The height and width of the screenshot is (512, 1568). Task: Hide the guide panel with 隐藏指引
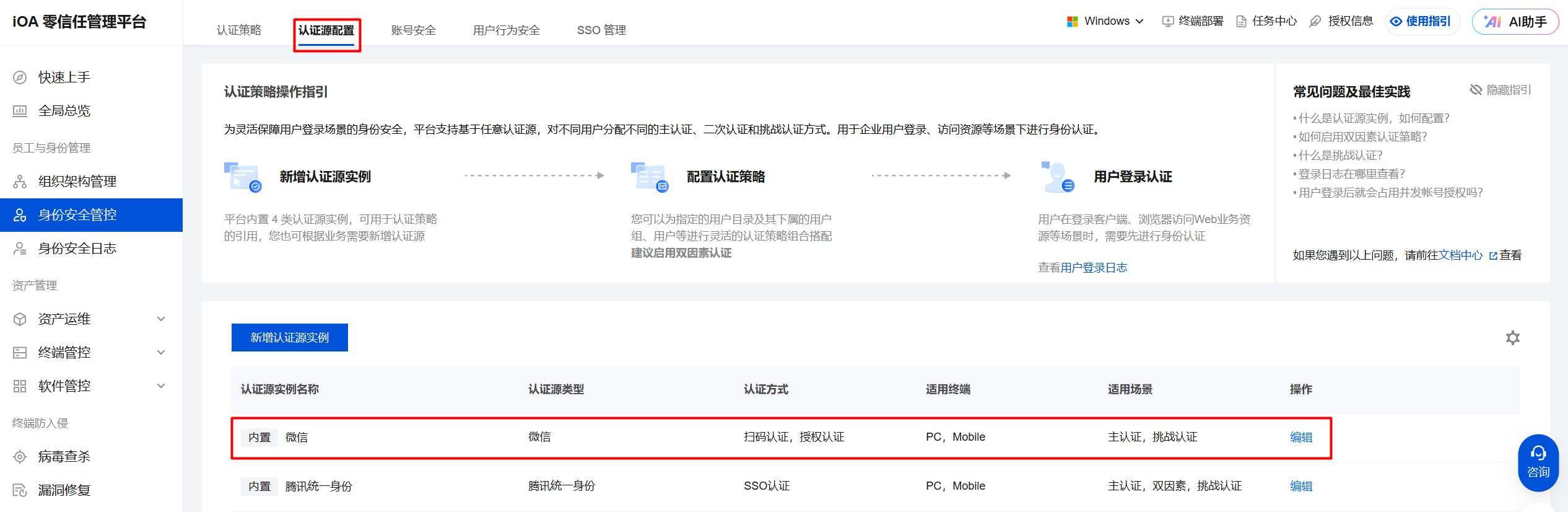(x=1500, y=90)
